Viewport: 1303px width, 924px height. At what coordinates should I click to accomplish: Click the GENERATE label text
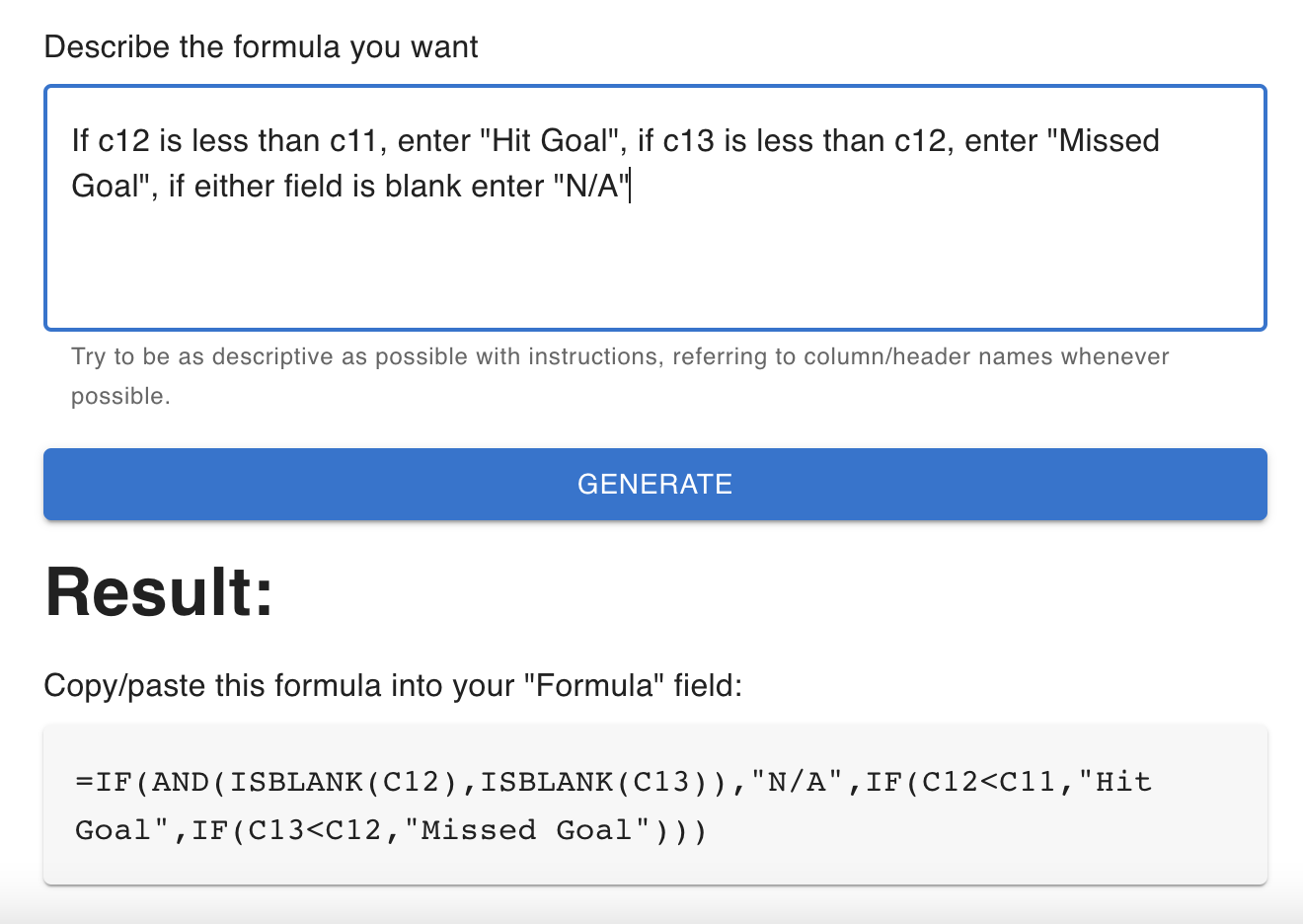pos(654,484)
